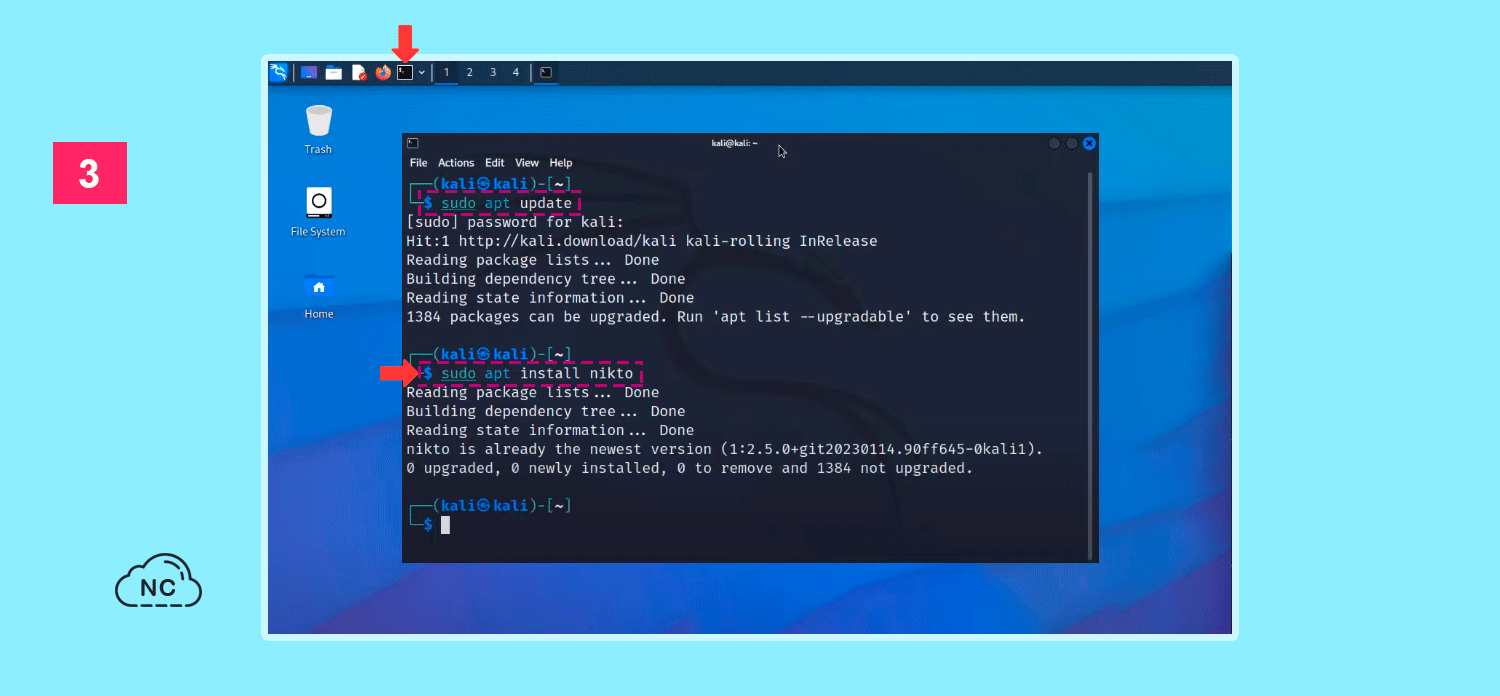Open the File menu in the terminal
The image size is (1500, 696).
point(419,163)
